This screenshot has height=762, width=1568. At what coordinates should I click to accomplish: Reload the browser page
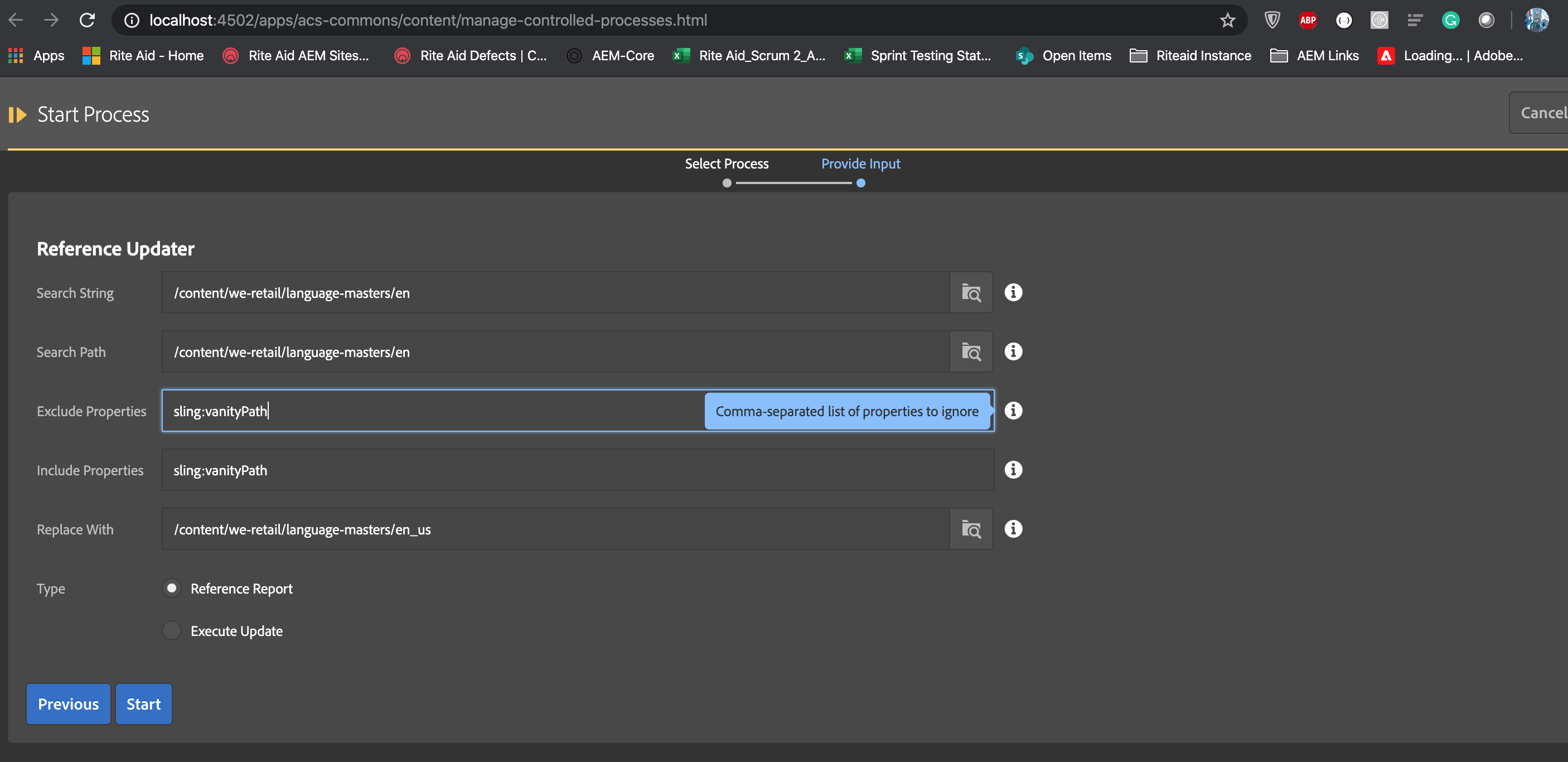click(87, 20)
